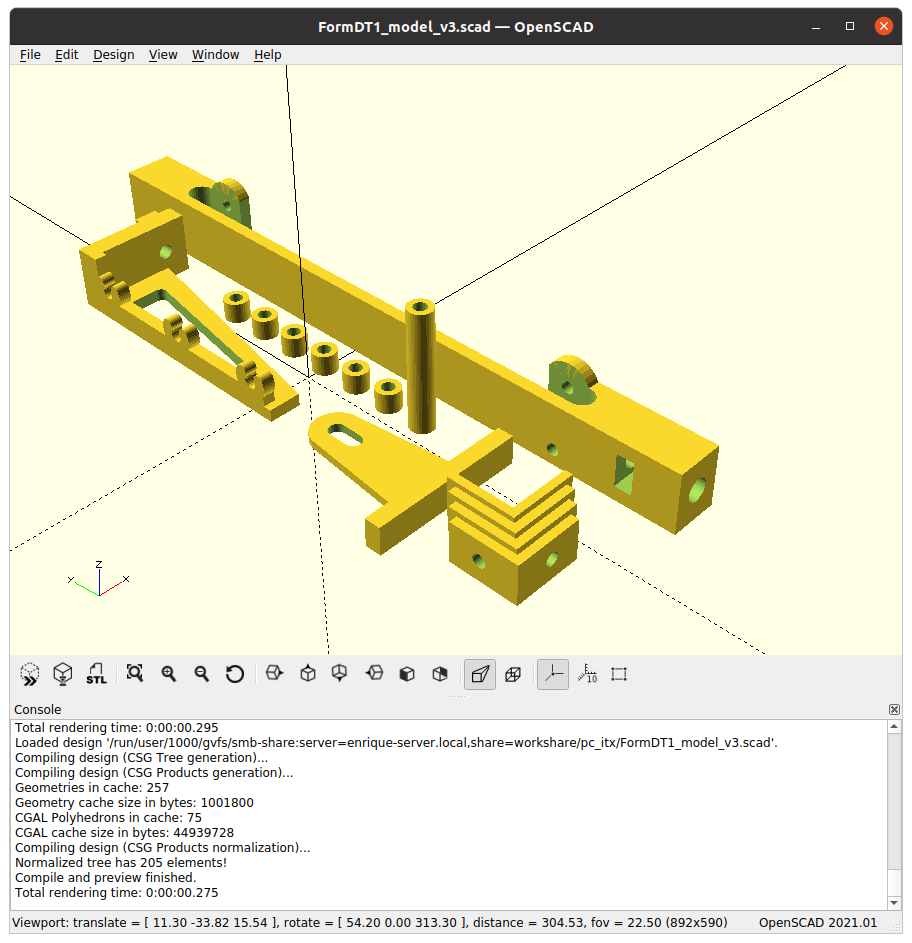This screenshot has width=912, height=943.
Task: Toggle Show Scale Markers icon
Action: [587, 674]
